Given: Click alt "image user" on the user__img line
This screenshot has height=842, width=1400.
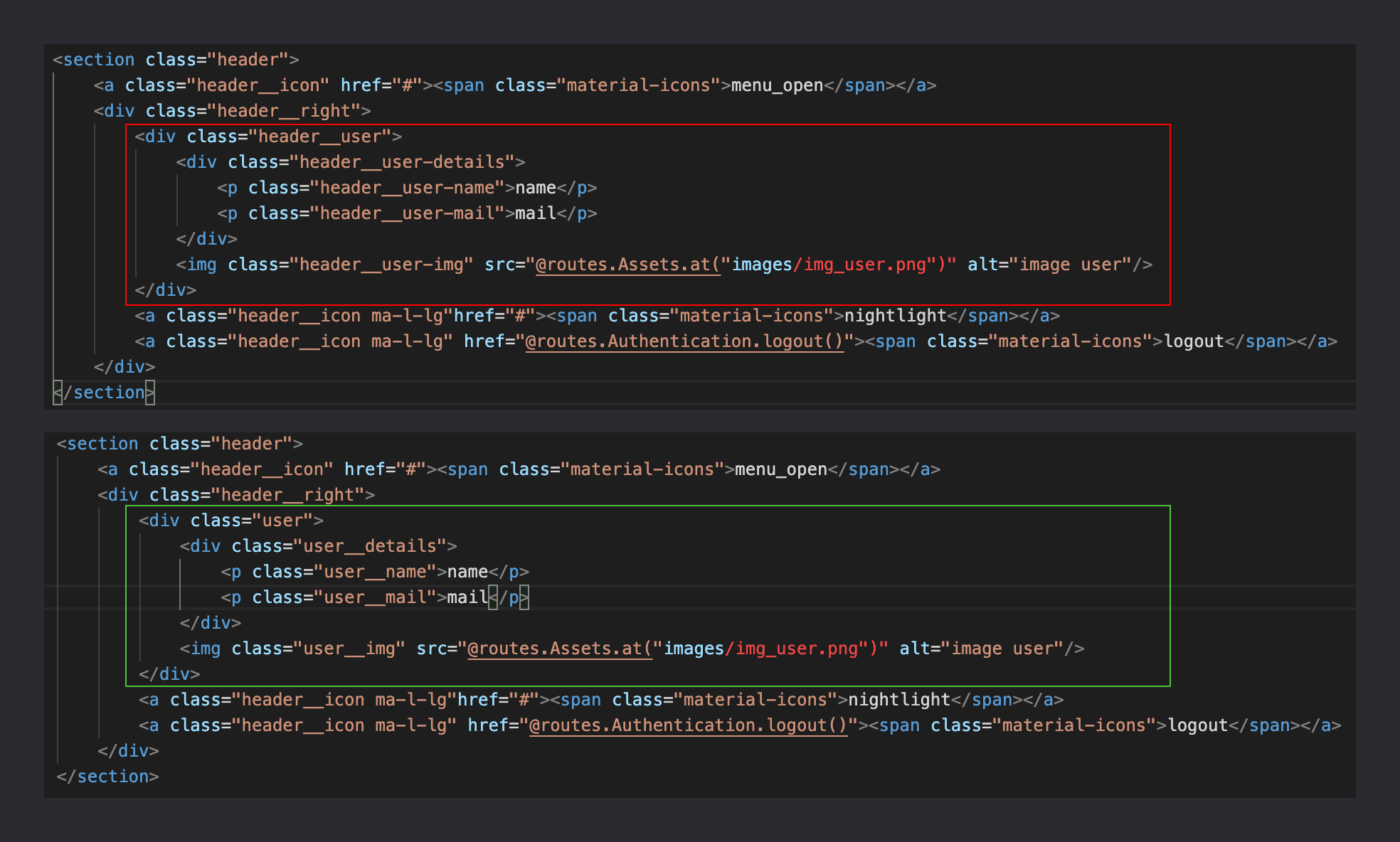Looking at the screenshot, I should [982, 649].
